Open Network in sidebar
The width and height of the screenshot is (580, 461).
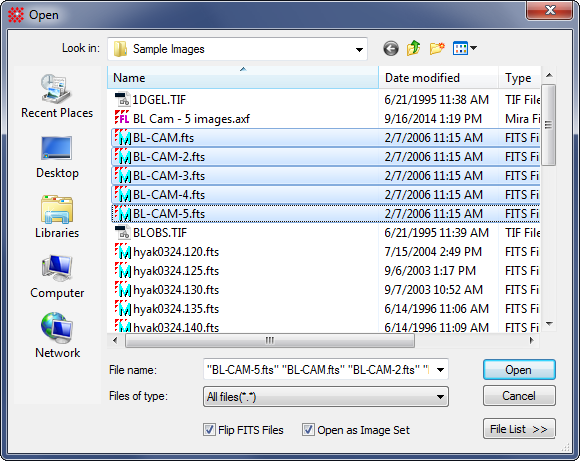[57, 336]
